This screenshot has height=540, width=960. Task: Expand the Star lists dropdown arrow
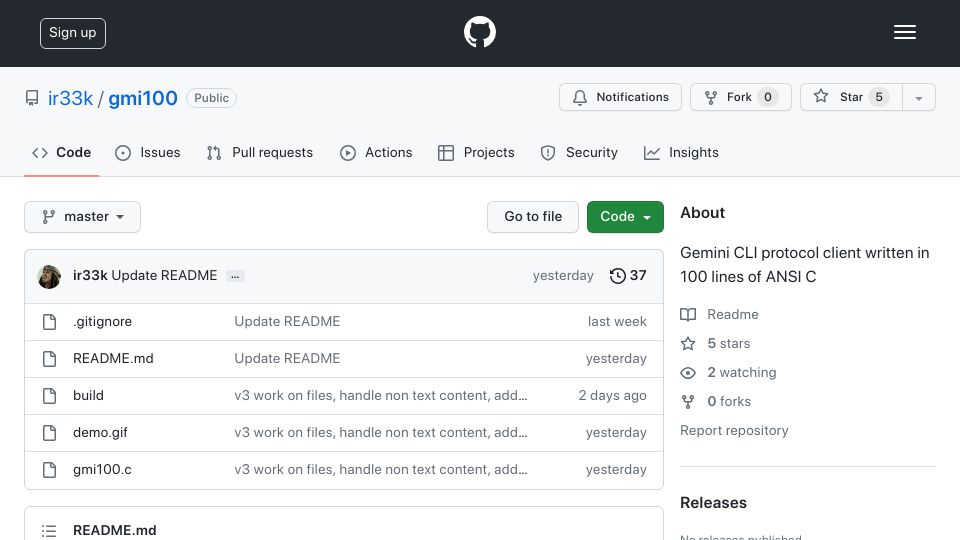[x=919, y=98]
